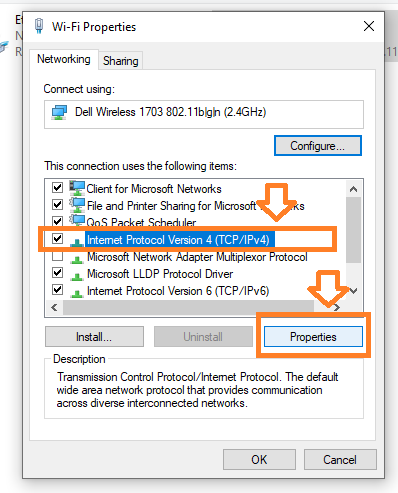Click the Client for Microsoft Networks icon
398x493 pixels.
coord(77,188)
